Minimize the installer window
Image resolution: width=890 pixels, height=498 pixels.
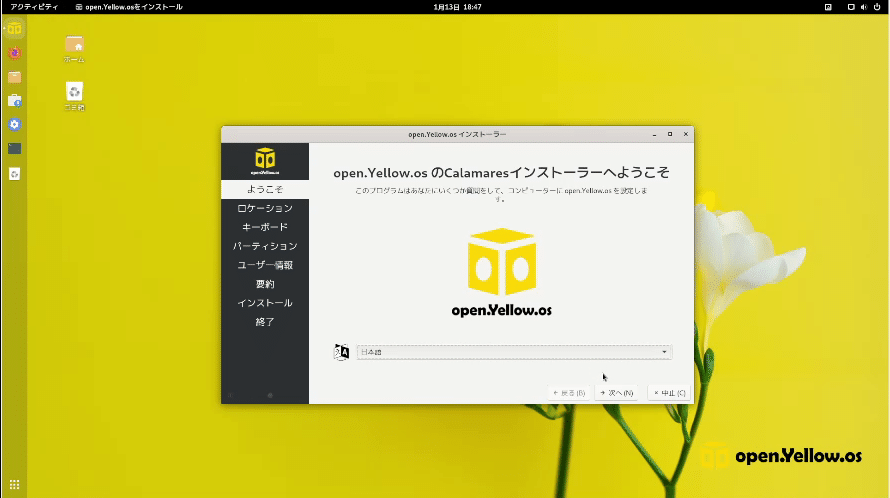pos(654,135)
